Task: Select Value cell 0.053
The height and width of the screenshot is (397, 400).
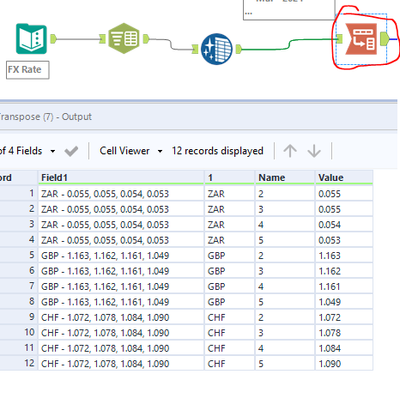Action: coord(344,240)
